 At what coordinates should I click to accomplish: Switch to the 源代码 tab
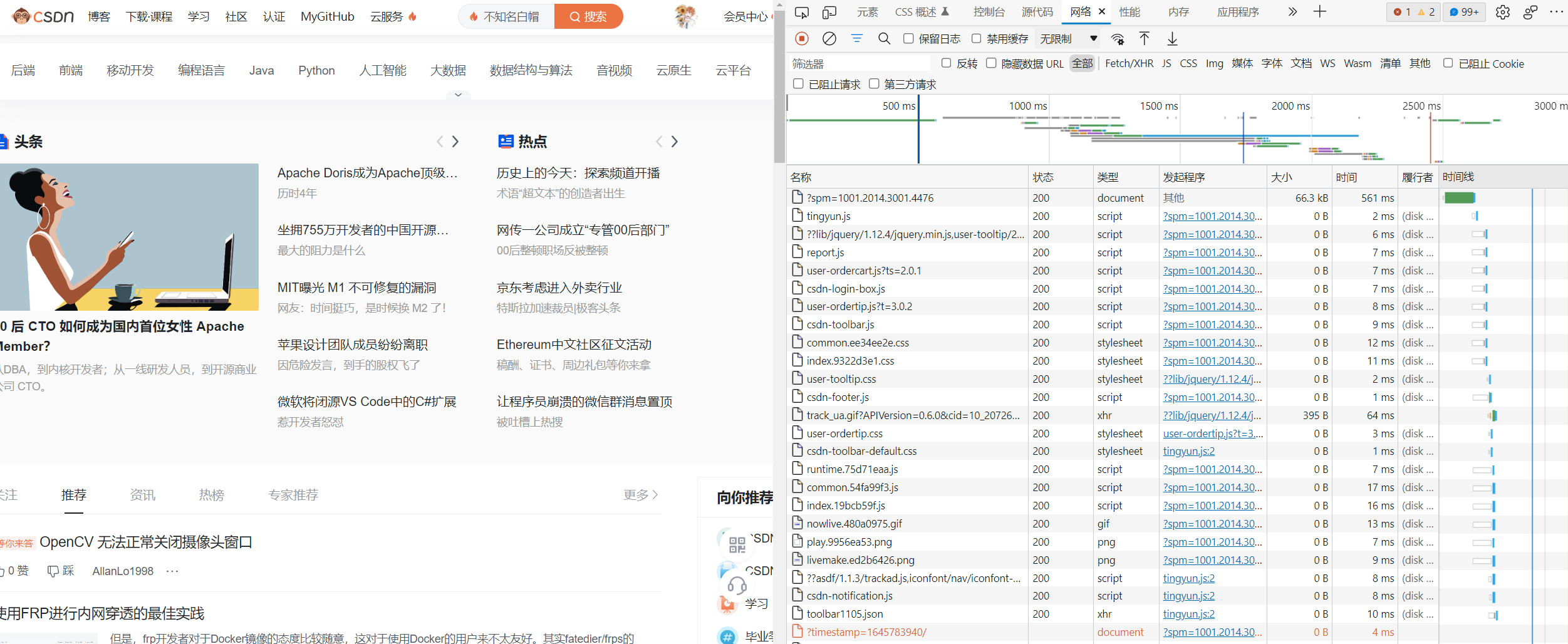coord(1037,12)
